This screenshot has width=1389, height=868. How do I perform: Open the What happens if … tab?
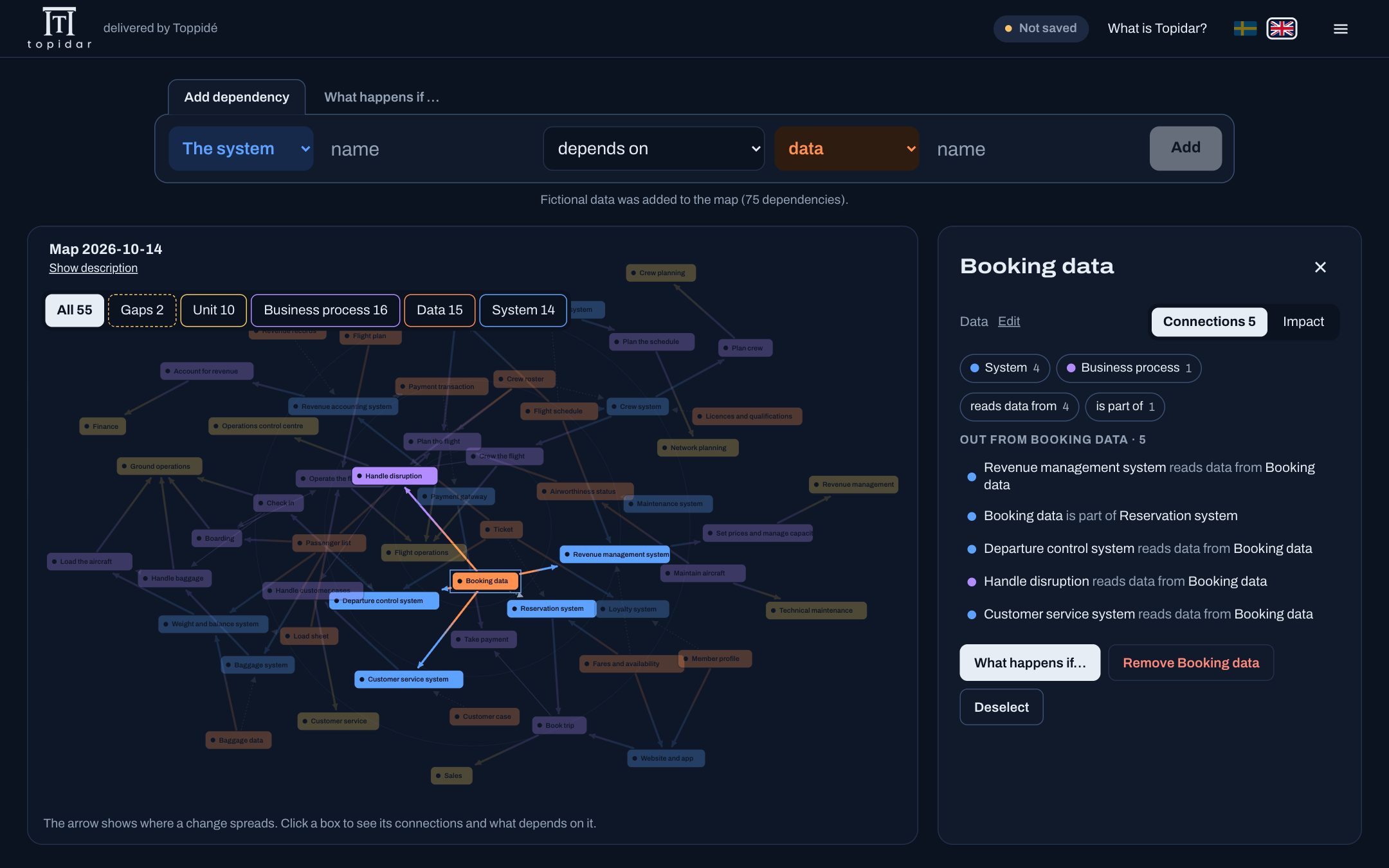coord(381,97)
